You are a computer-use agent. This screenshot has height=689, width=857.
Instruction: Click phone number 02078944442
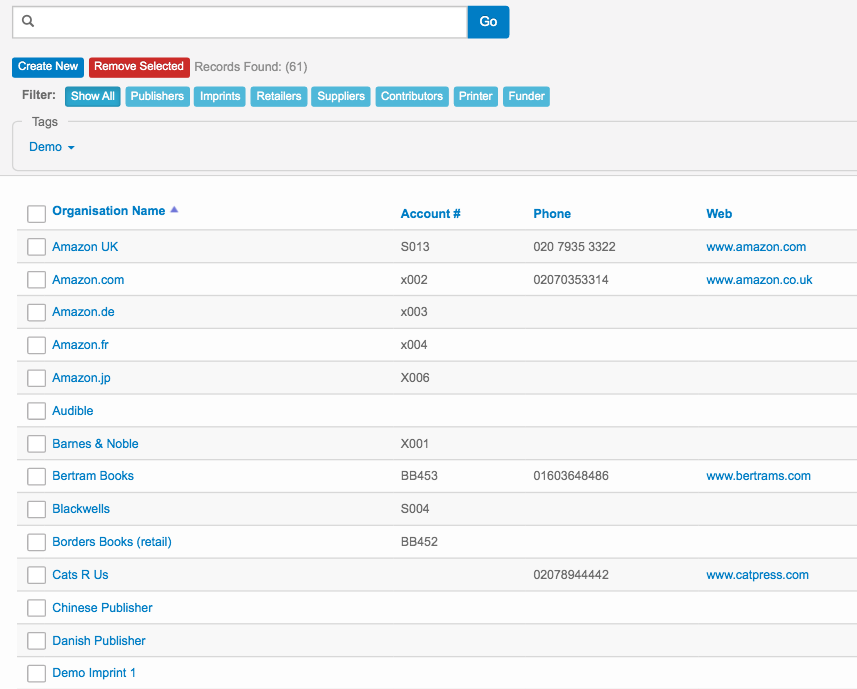point(571,575)
